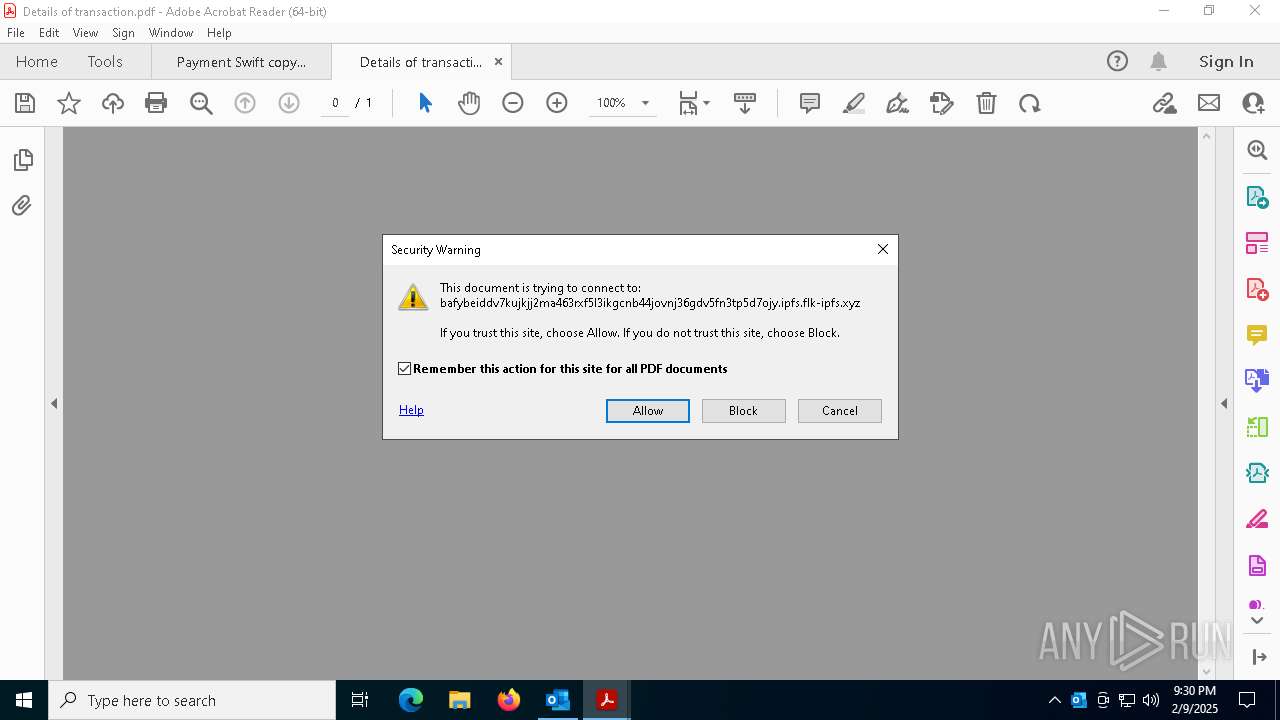Open the Sign menu
This screenshot has height=720, width=1280.
(x=123, y=33)
